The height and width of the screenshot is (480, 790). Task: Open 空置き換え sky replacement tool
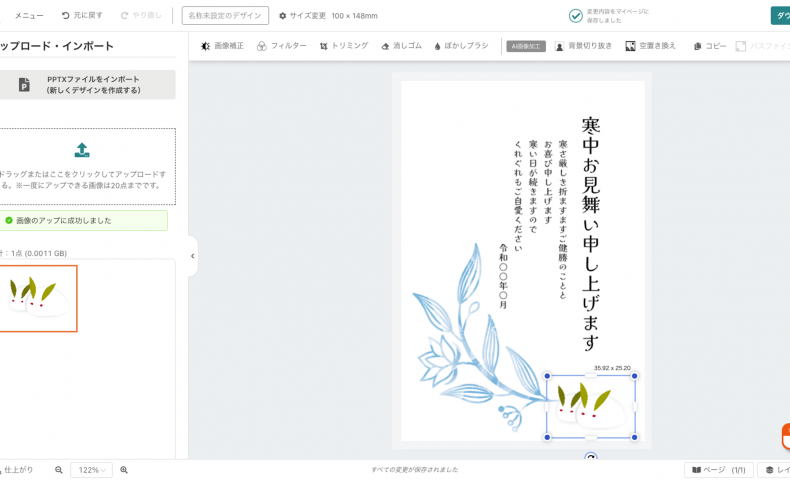pyautogui.click(x=651, y=46)
